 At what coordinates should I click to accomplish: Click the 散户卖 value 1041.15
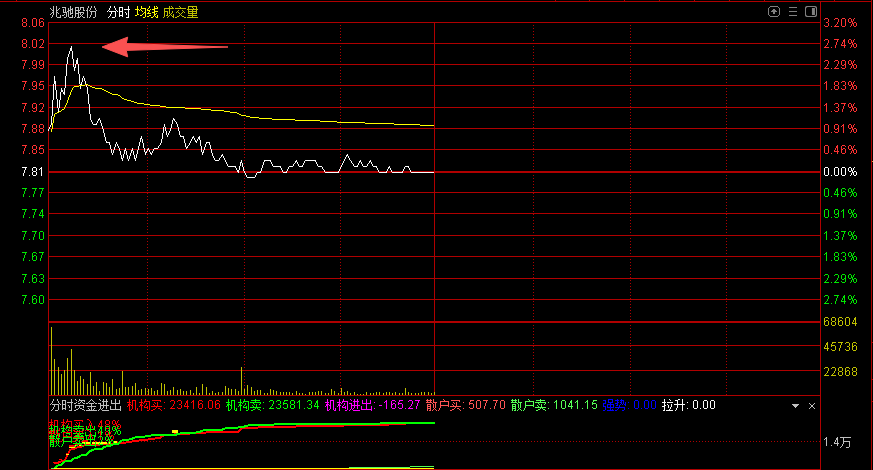point(573,405)
